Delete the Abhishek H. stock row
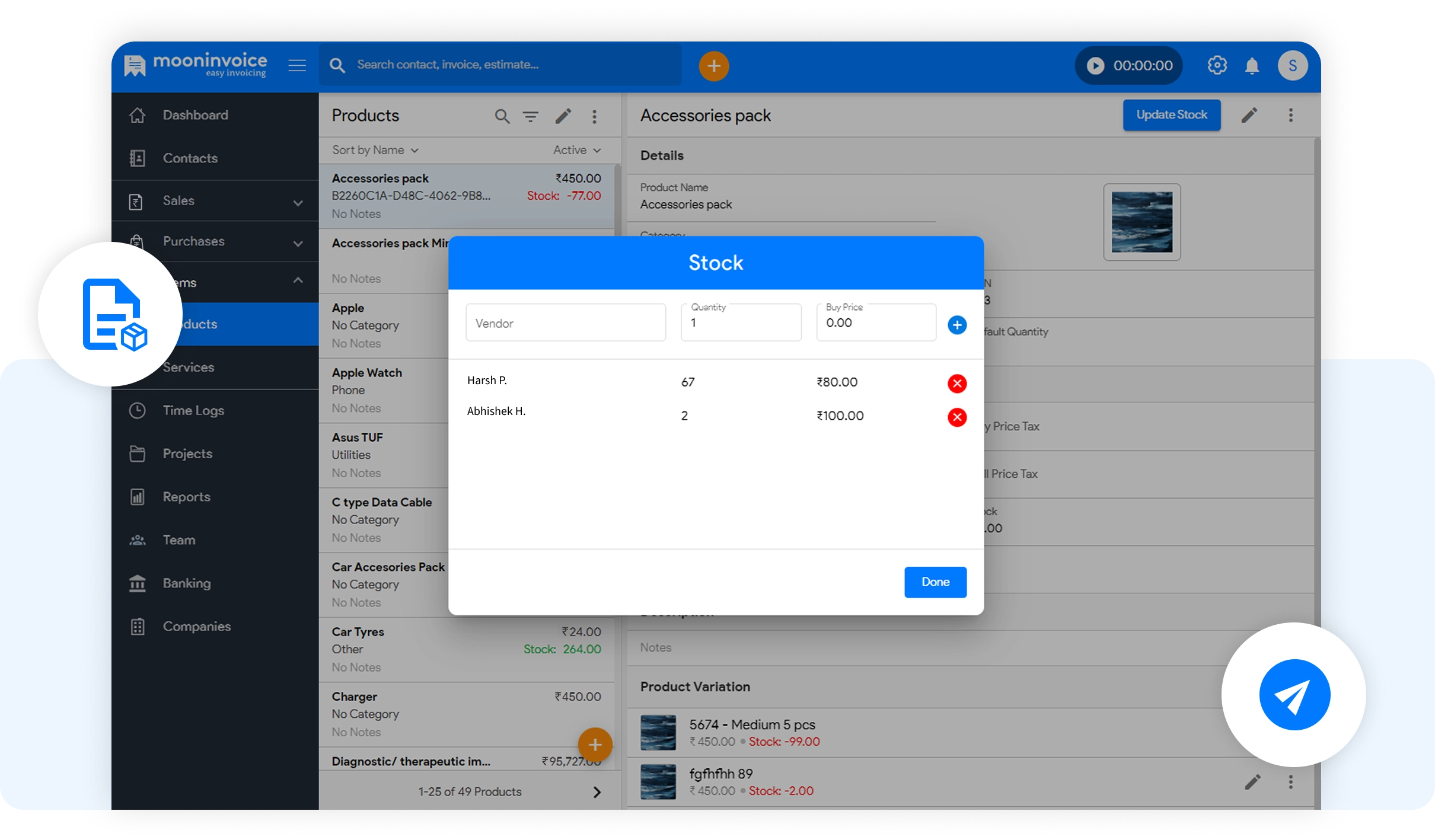Image resolution: width=1435 pixels, height=840 pixels. (956, 417)
